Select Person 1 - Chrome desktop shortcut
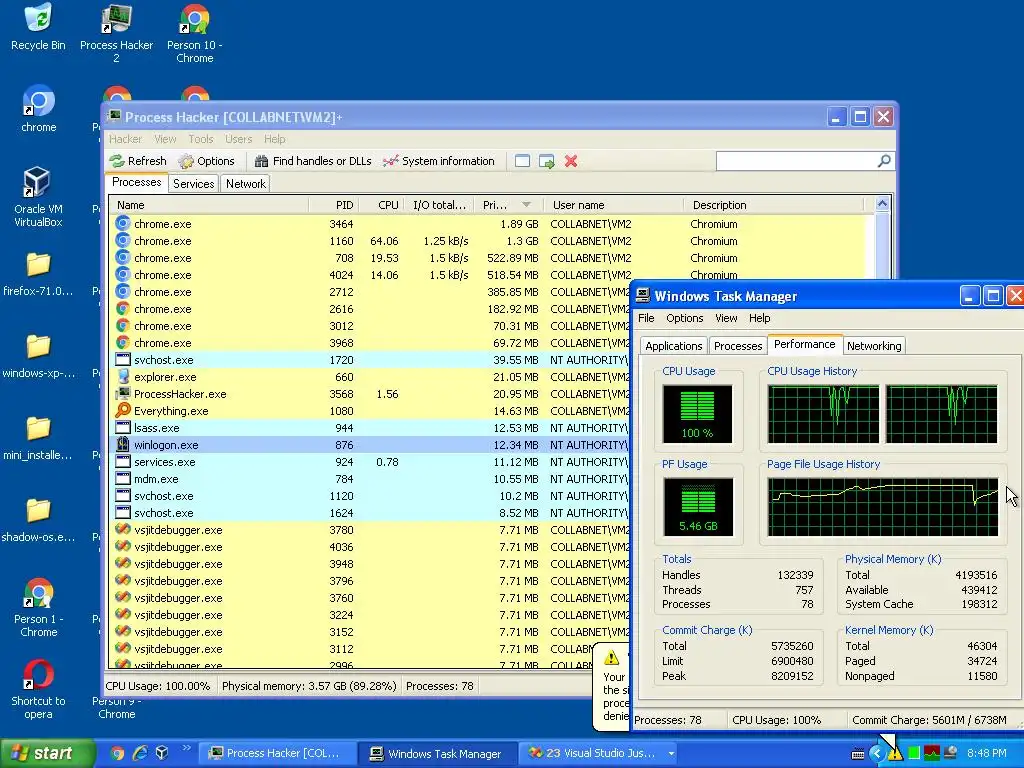Screen dimensions: 1024x768 (x=38, y=607)
